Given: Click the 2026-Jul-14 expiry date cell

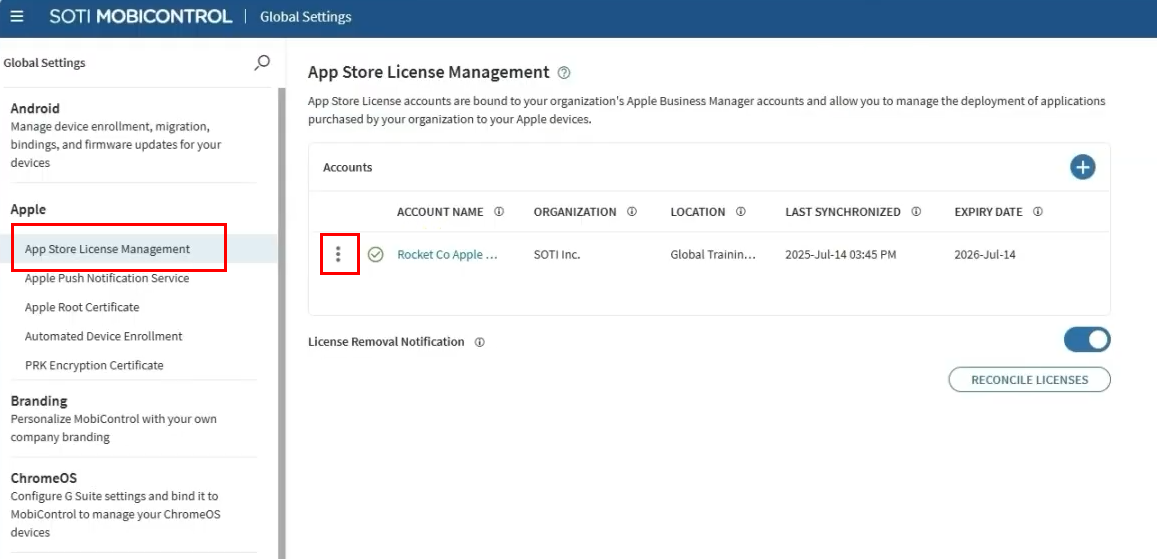Looking at the screenshot, I should coord(984,254).
